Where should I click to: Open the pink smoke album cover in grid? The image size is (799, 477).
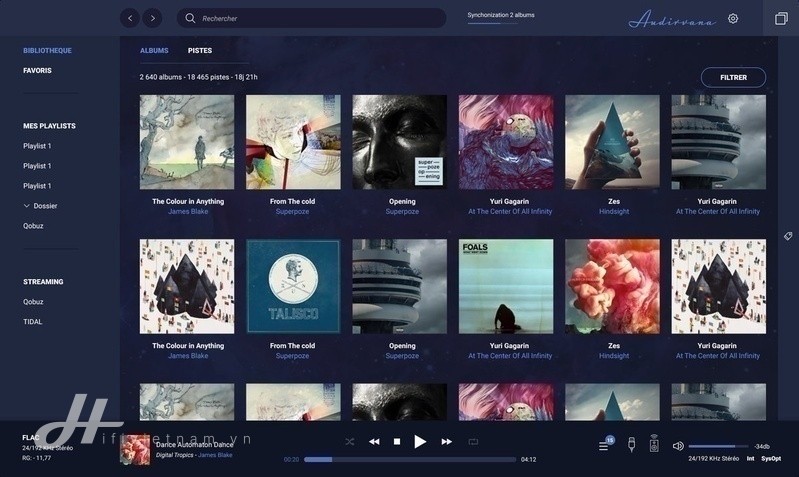[612, 286]
